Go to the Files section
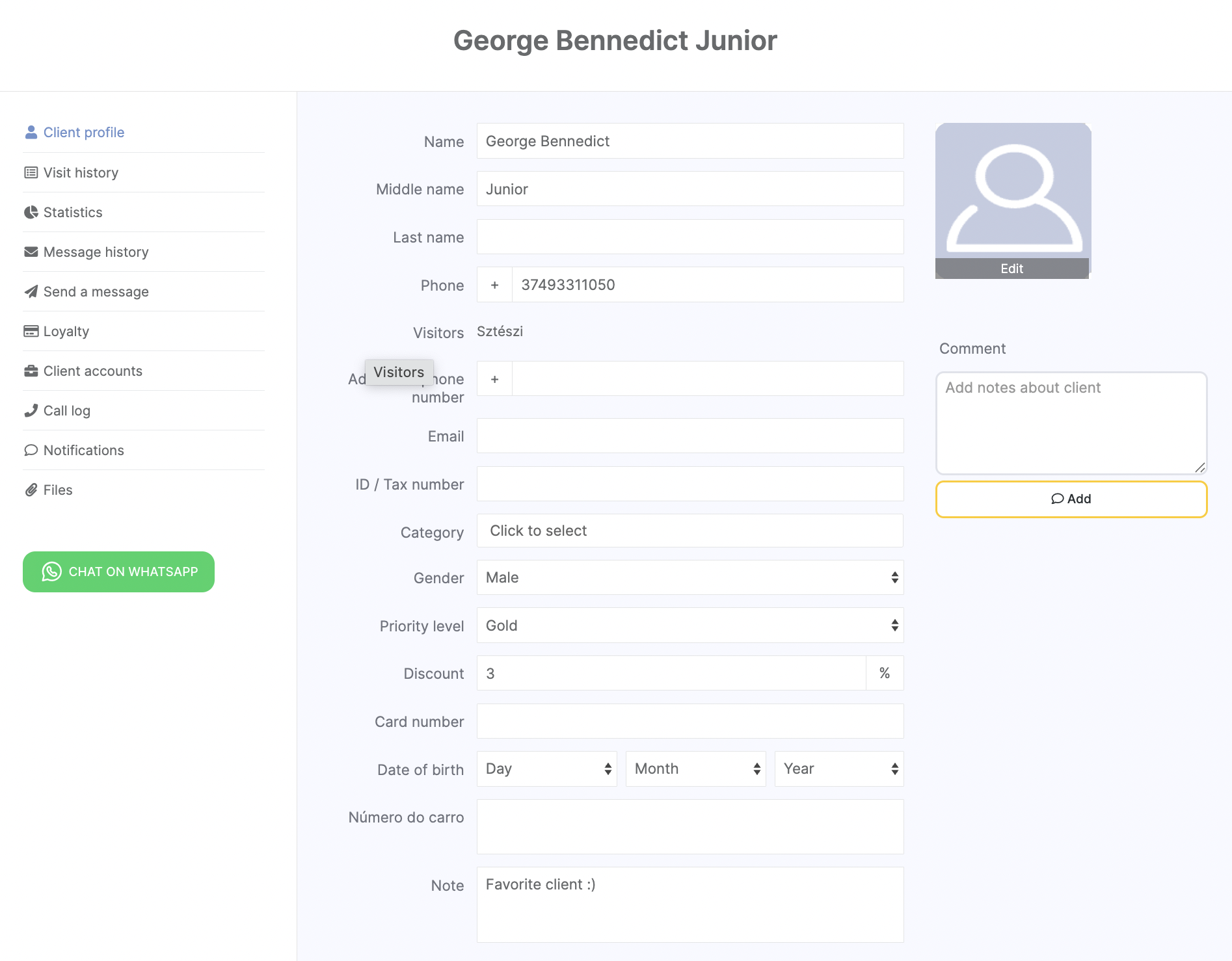Viewport: 1232px width, 961px height. [57, 490]
